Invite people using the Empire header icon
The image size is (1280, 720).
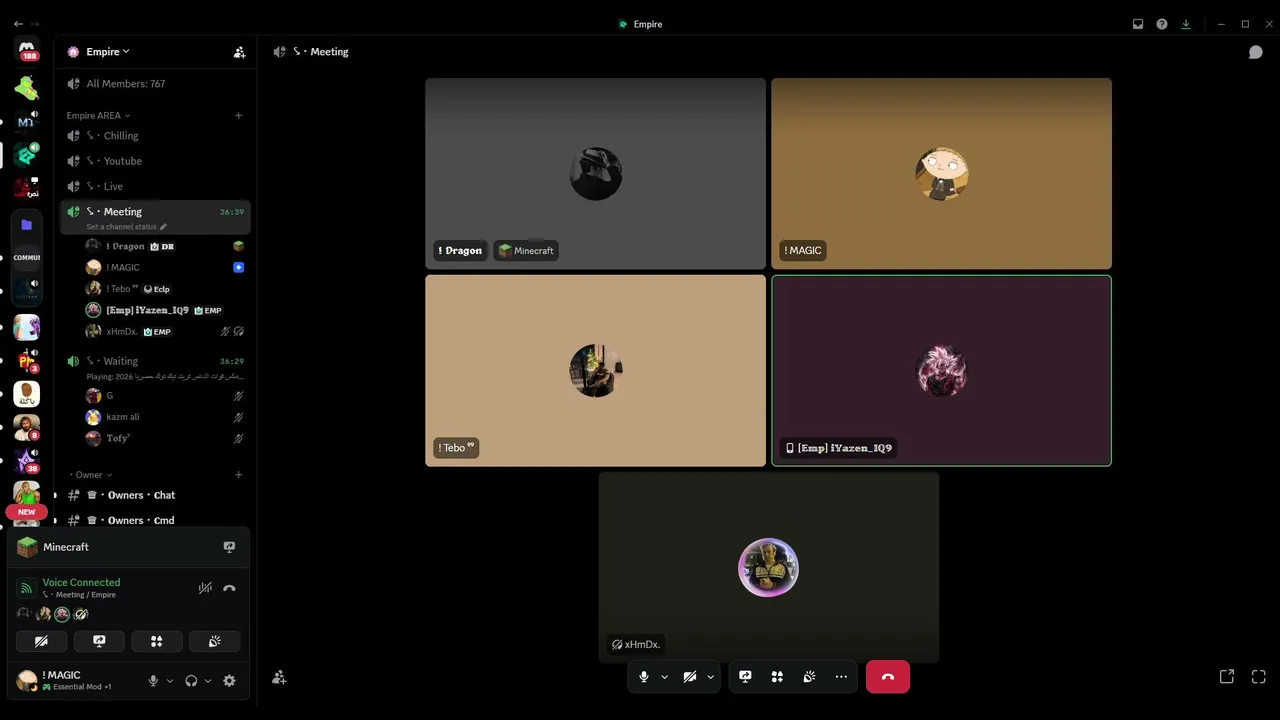[239, 52]
